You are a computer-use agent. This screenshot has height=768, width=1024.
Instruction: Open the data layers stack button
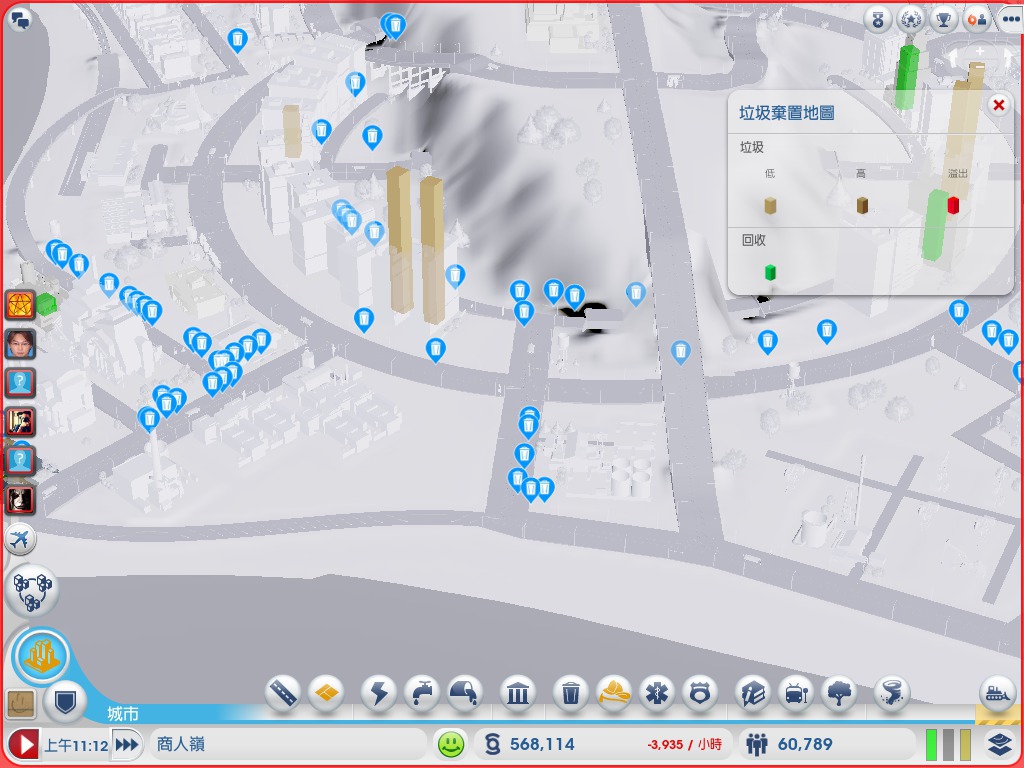(999, 744)
